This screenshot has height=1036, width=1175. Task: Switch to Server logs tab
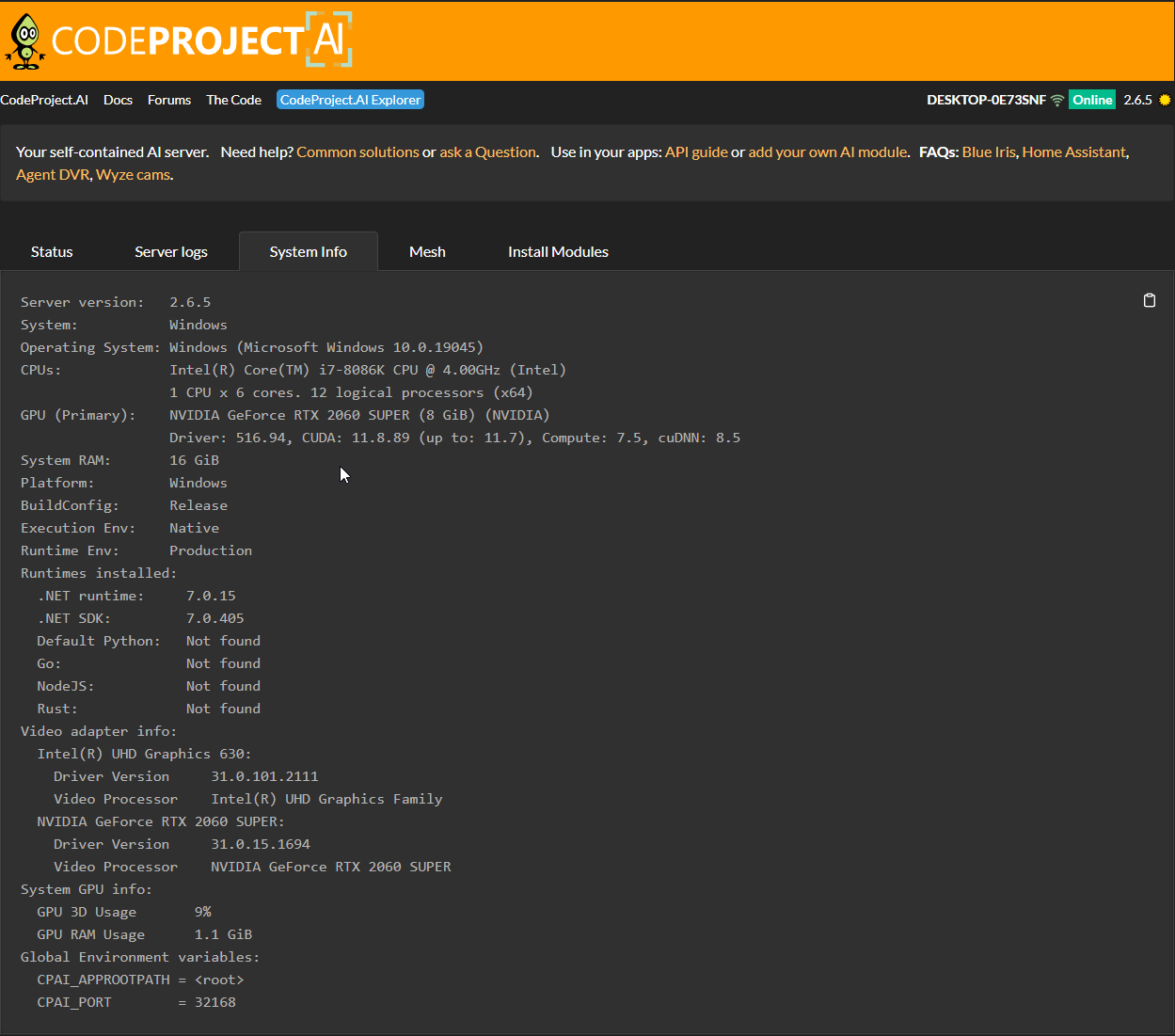[171, 251]
